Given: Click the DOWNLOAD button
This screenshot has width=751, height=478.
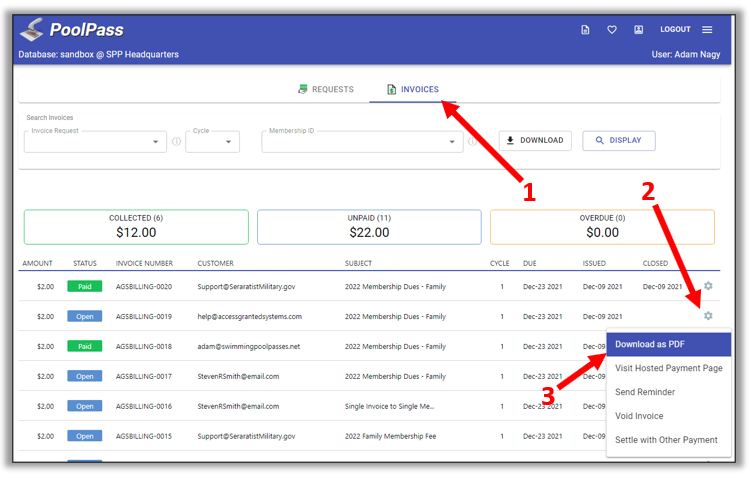Looking at the screenshot, I should pyautogui.click(x=535, y=141).
